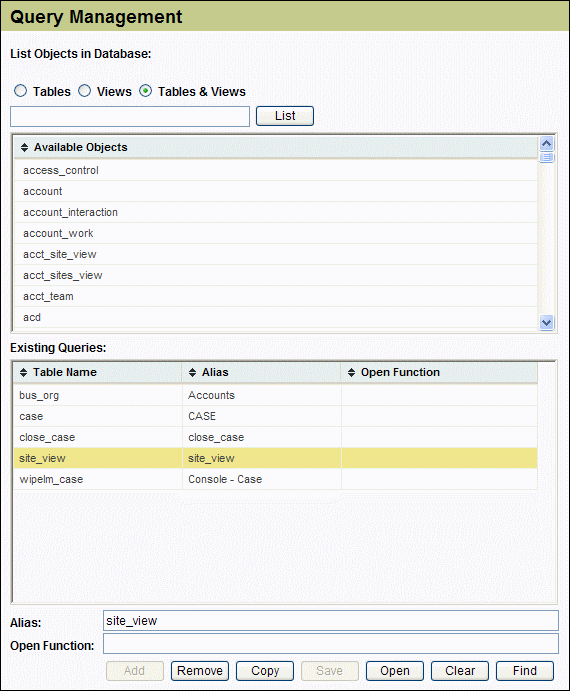570x691 pixels.
Task: Select the Tables radio button
Action: (x=20, y=91)
